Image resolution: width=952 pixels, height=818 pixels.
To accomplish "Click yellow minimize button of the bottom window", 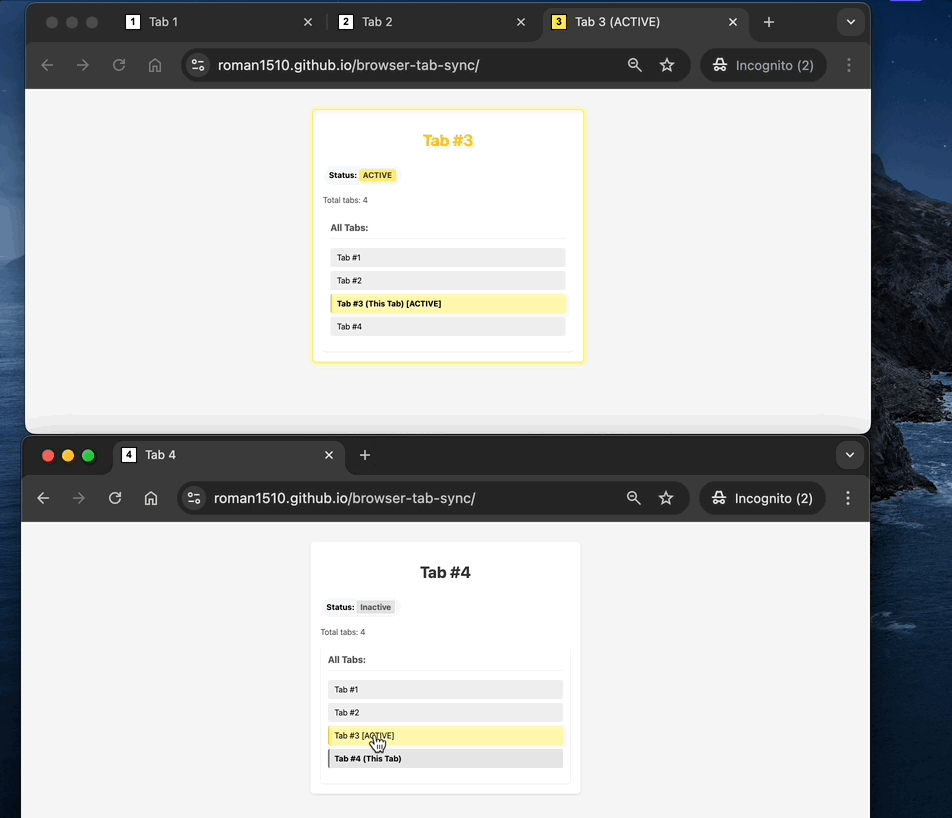I will 68,455.
